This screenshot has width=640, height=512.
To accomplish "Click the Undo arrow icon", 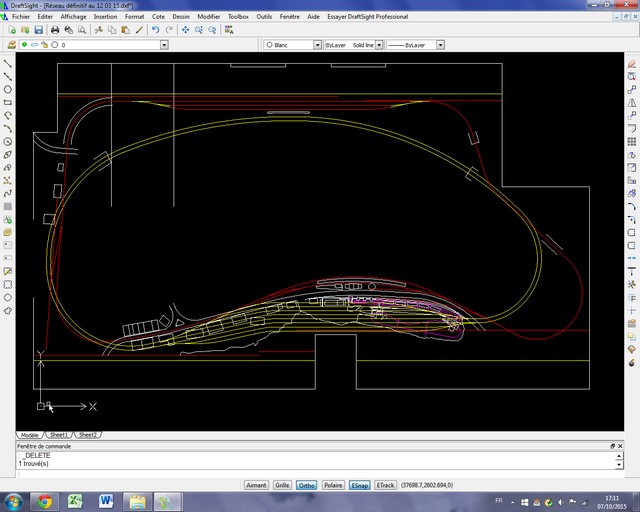I will point(156,30).
